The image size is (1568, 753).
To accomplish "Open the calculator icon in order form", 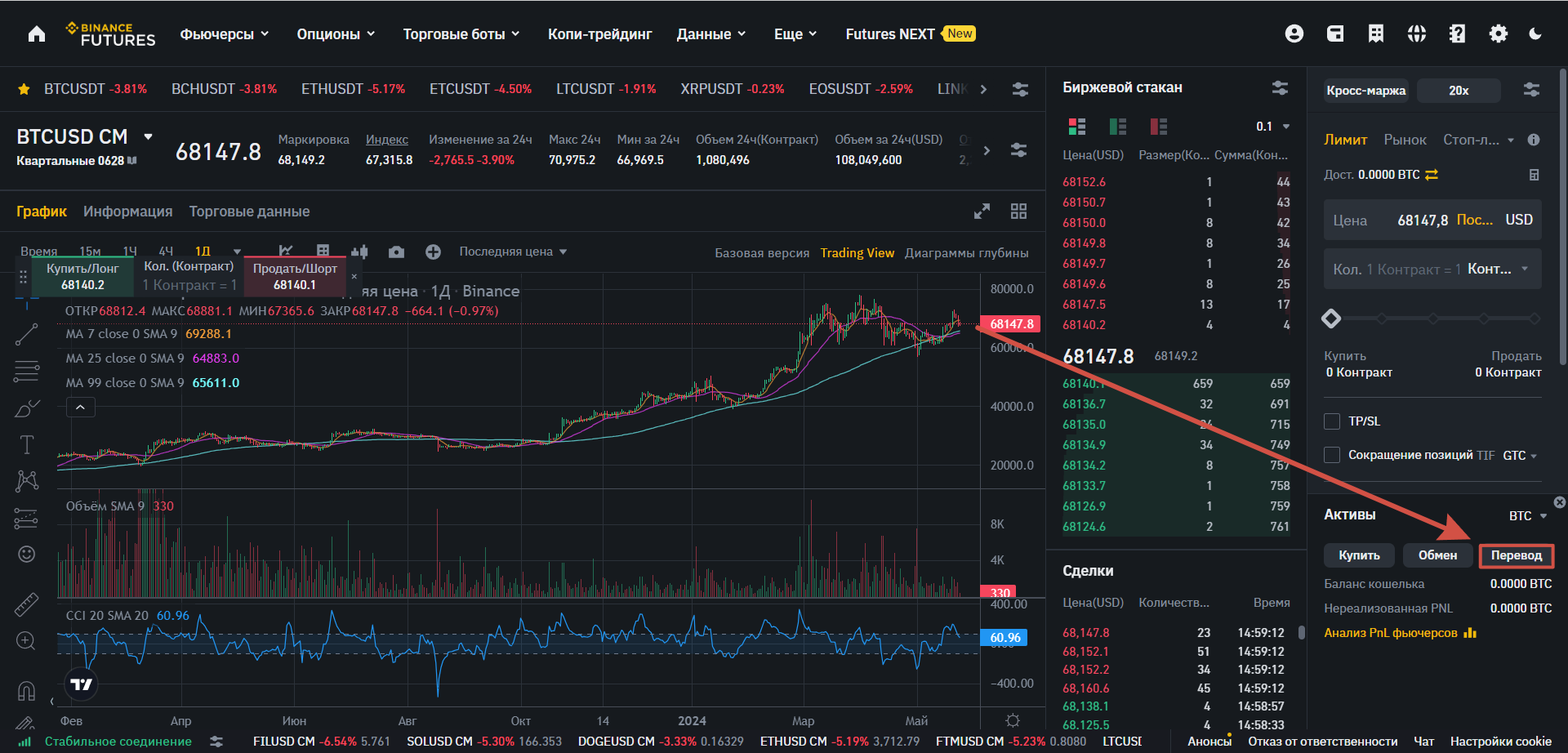I will pos(1534,175).
